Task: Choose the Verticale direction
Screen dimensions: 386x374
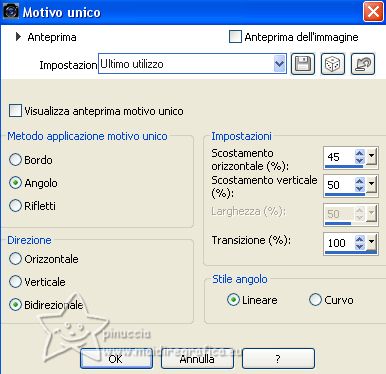Action: click(x=15, y=282)
